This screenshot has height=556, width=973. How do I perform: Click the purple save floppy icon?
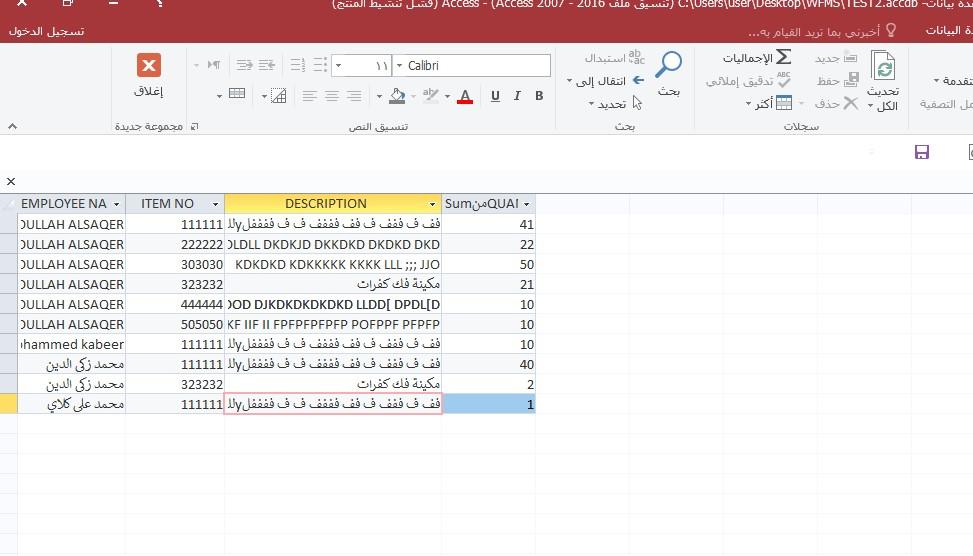(921, 152)
